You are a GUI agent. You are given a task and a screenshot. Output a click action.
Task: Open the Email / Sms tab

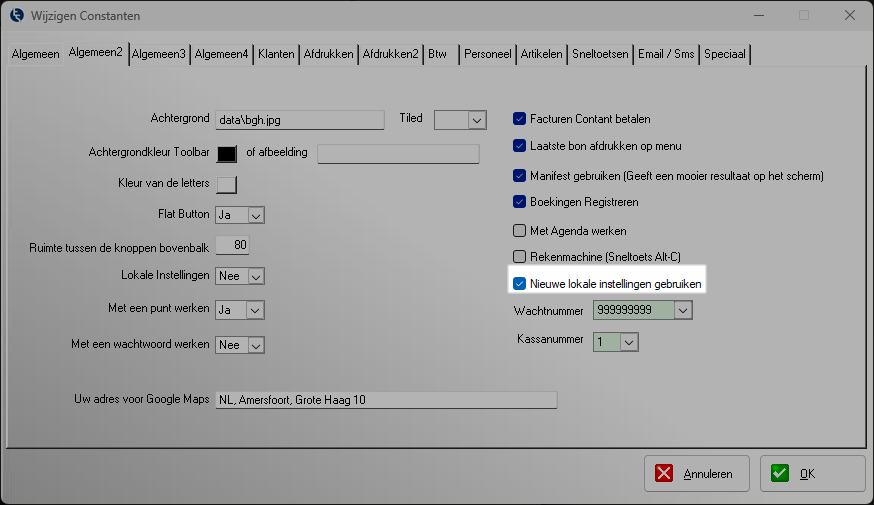tap(667, 54)
